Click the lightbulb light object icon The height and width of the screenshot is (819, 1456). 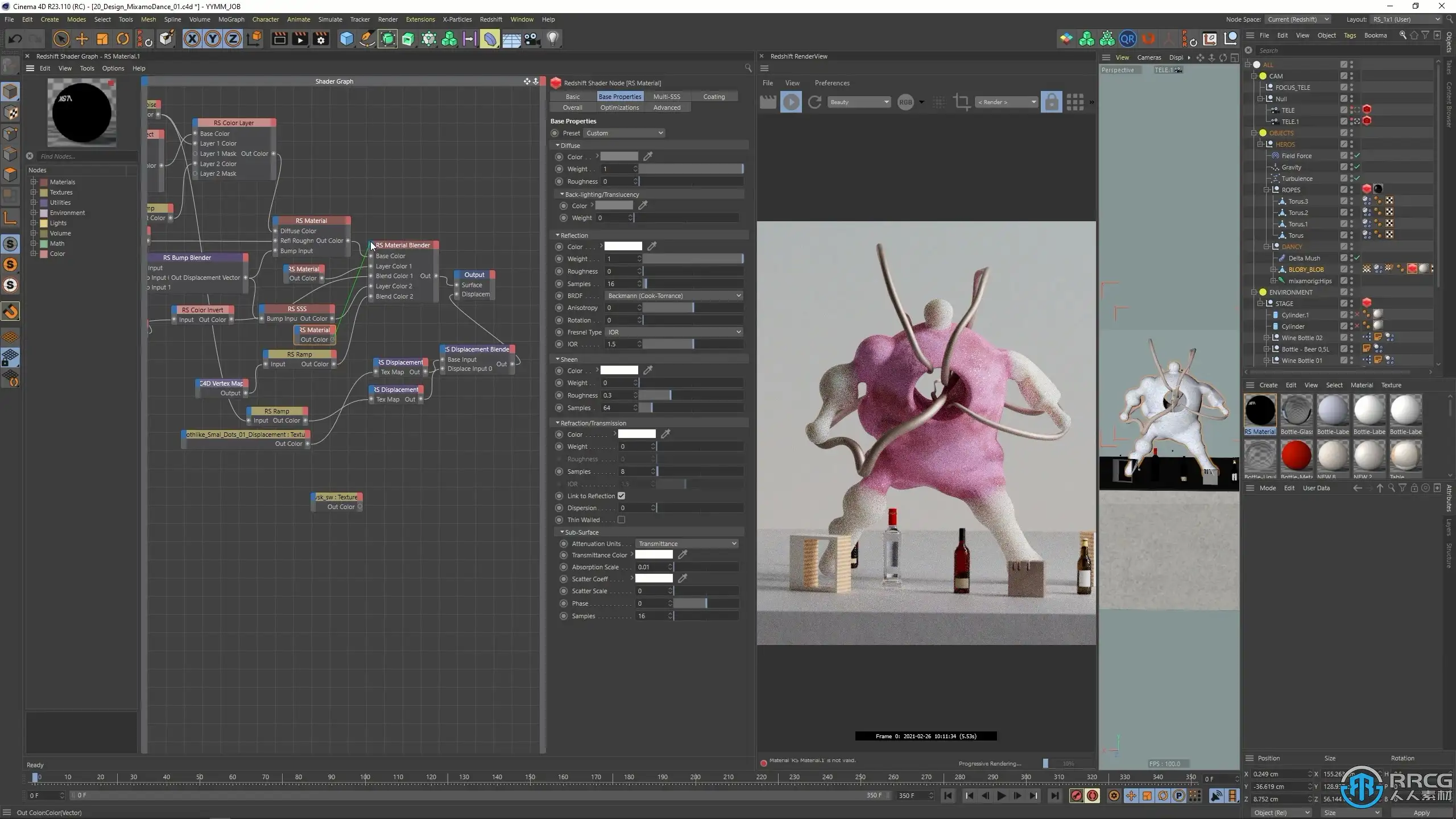pos(553,39)
